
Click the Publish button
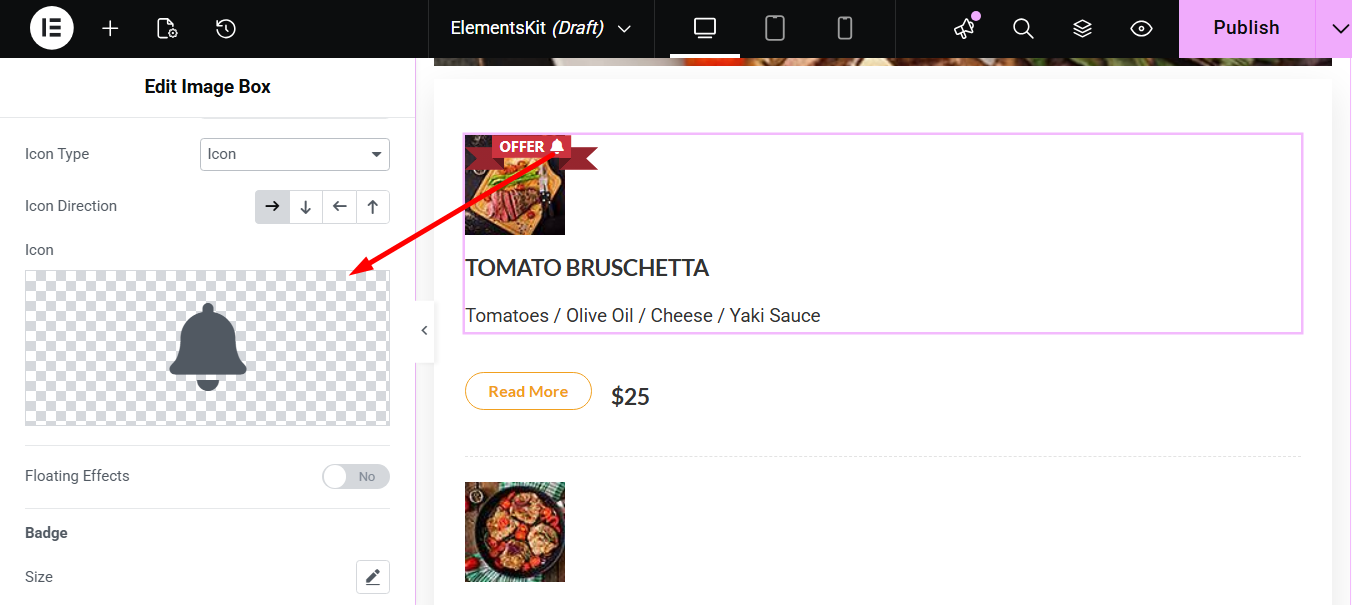pos(1246,28)
